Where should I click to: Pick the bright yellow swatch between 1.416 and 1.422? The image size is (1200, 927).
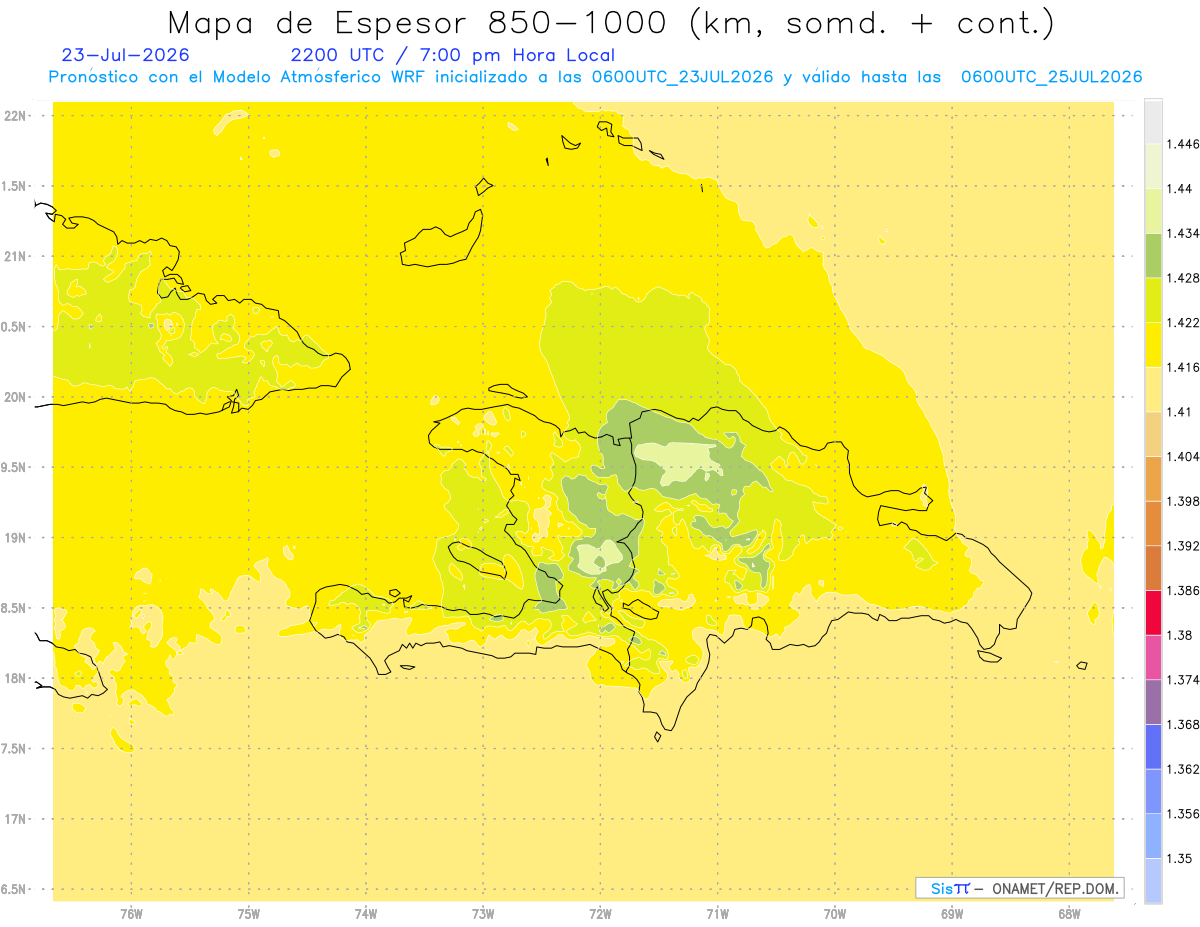(1153, 344)
